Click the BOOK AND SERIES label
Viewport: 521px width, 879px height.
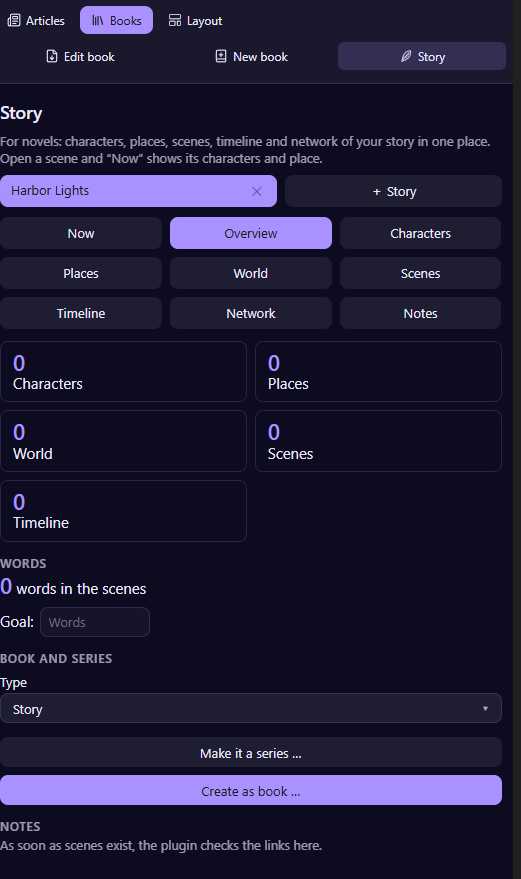[x=56, y=659]
